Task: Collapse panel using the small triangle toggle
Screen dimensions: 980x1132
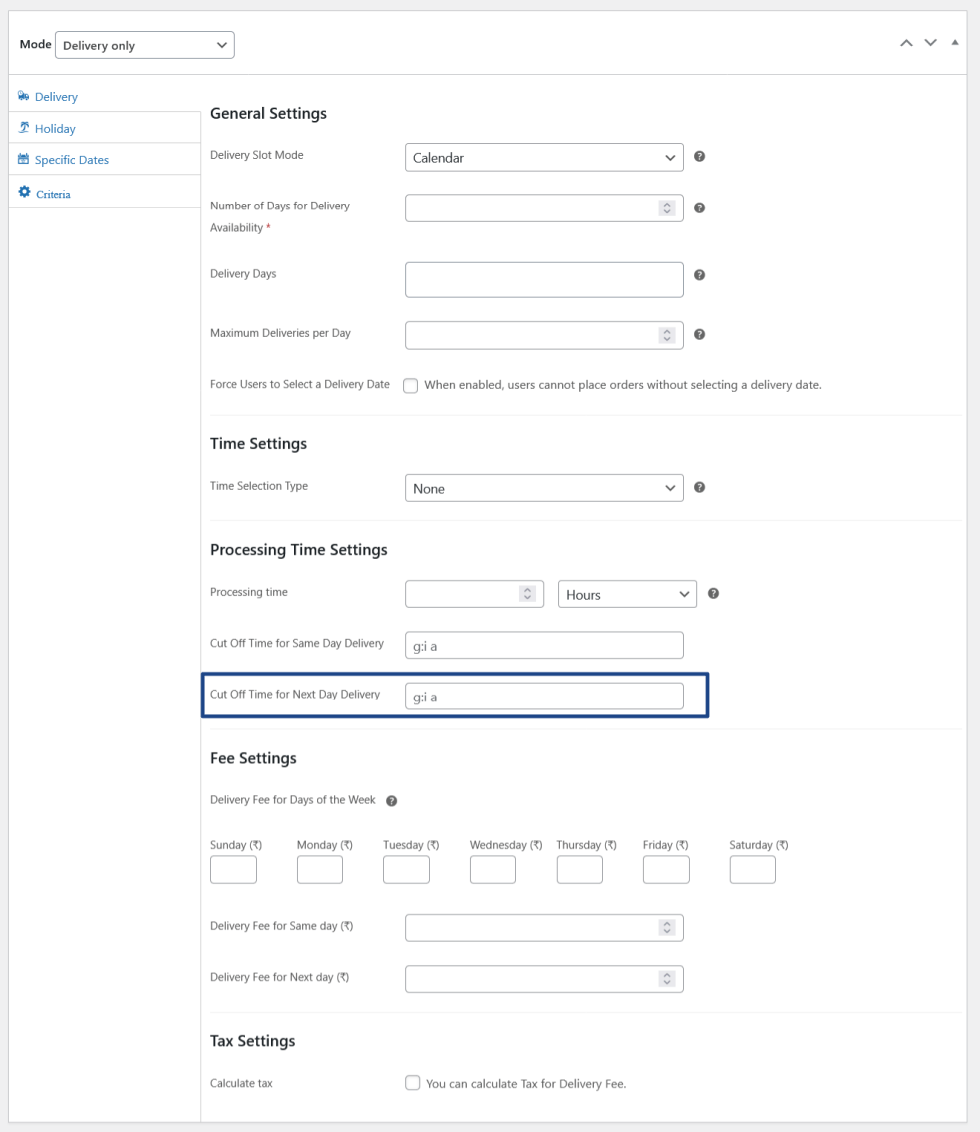Action: click(954, 43)
